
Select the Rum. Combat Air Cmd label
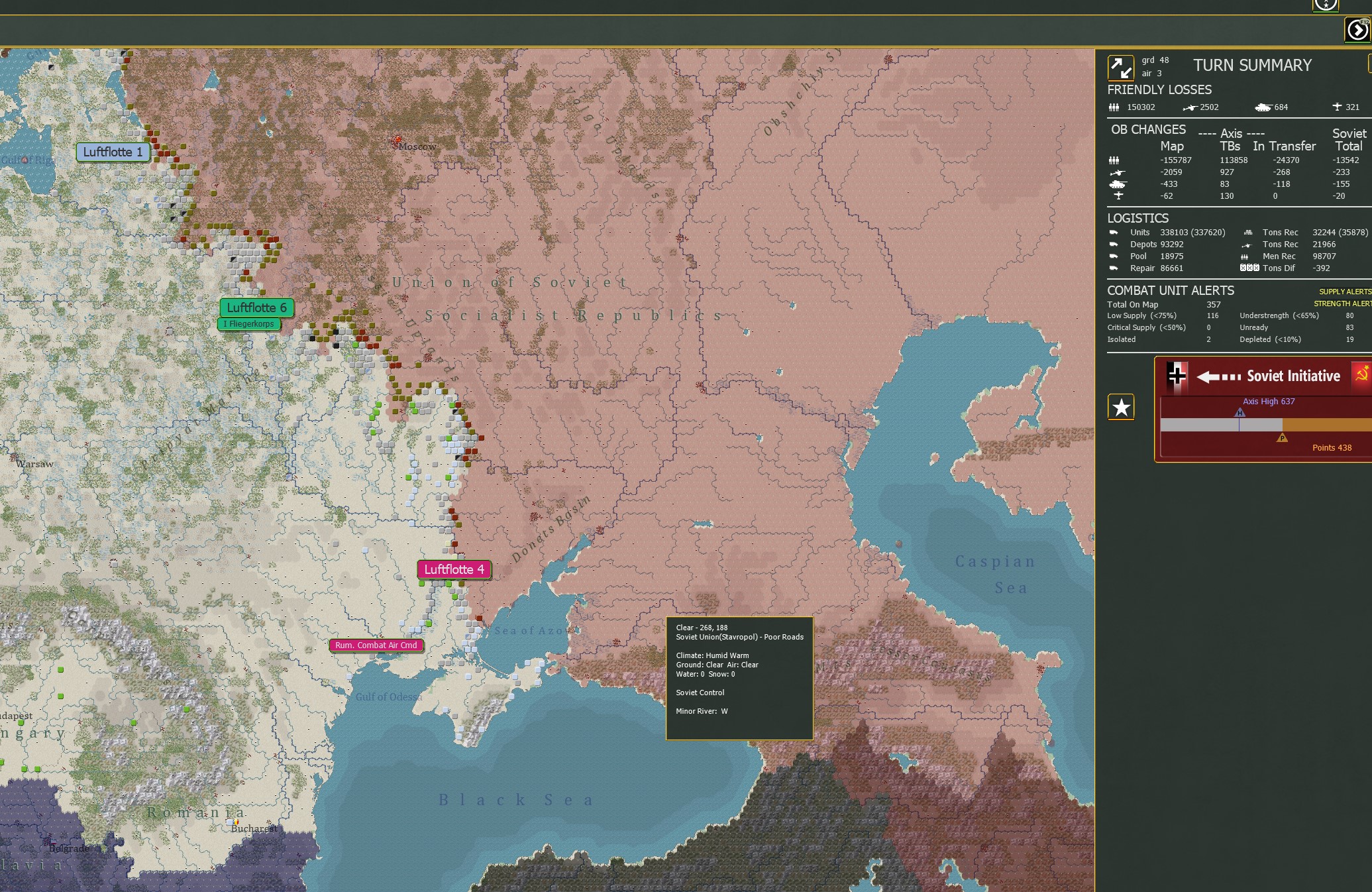(x=376, y=645)
